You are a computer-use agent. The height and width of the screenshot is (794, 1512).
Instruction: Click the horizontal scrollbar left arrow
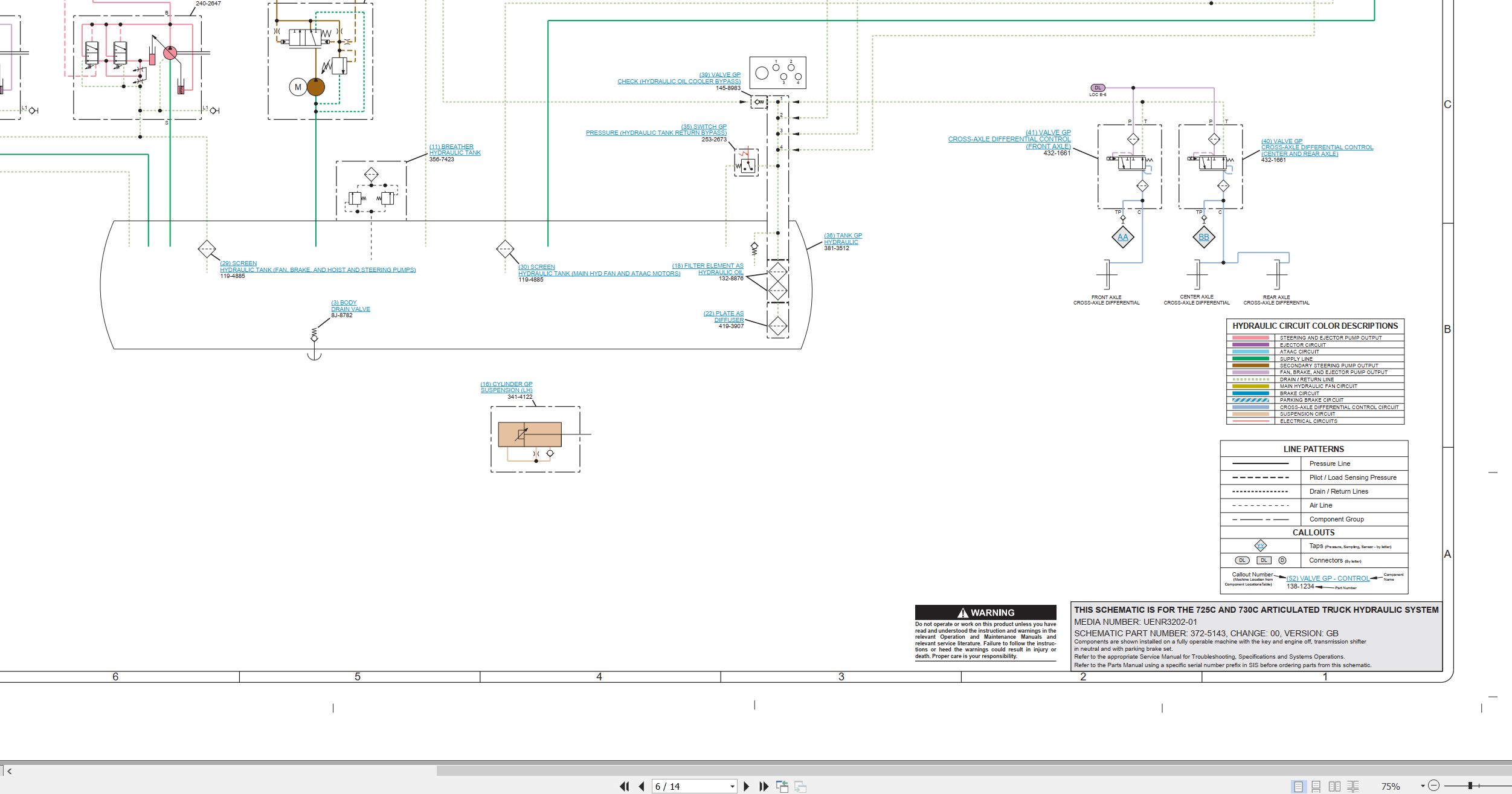pos(9,770)
